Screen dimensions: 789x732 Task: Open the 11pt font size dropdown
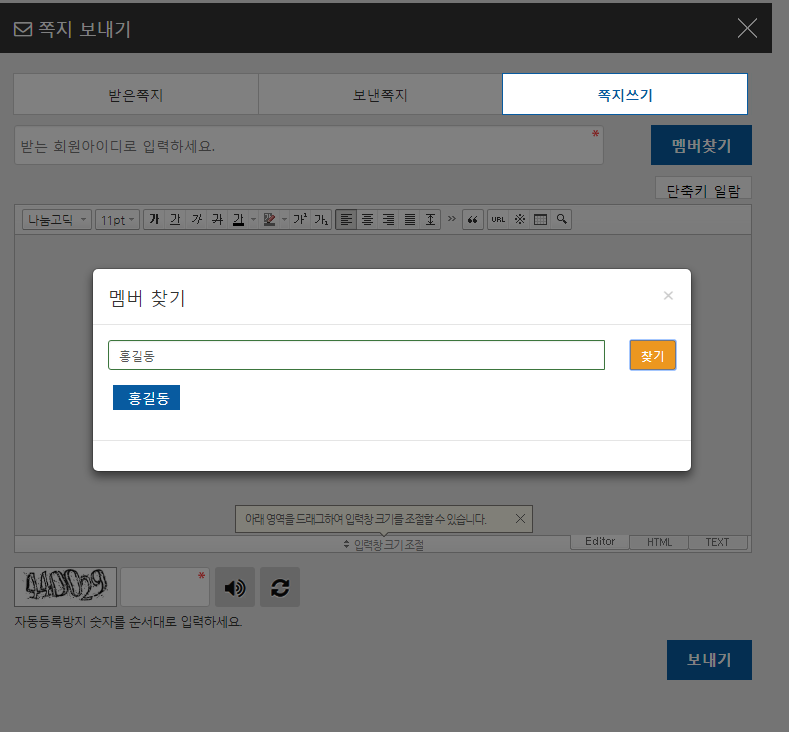tap(117, 219)
